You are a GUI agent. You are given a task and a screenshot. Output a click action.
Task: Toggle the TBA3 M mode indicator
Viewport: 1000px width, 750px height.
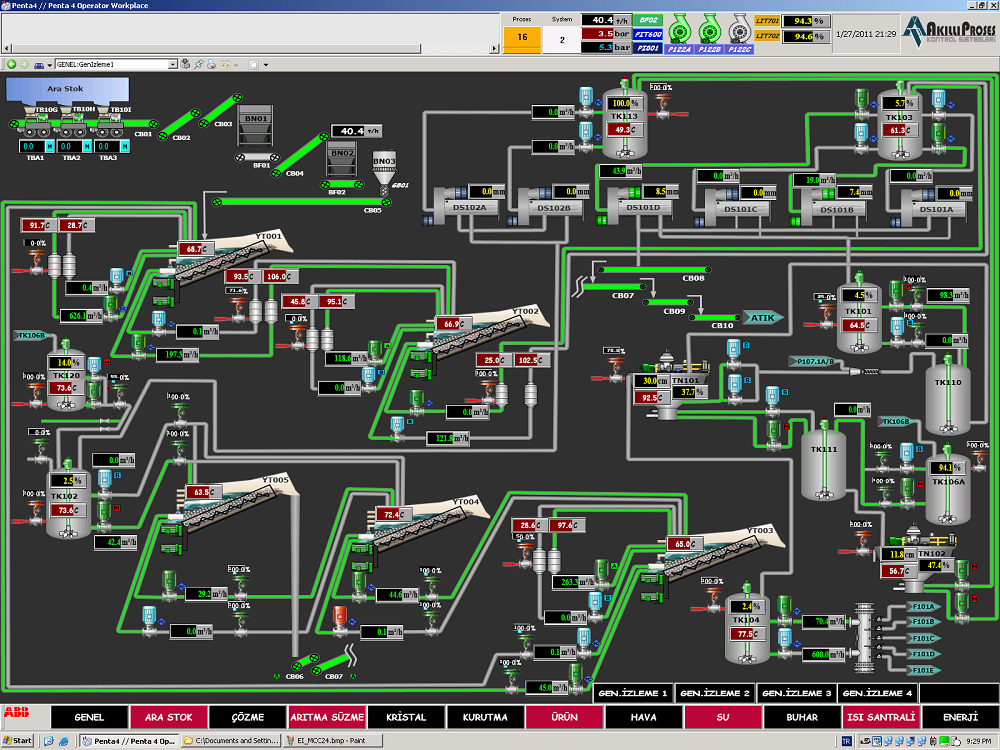pos(125,146)
